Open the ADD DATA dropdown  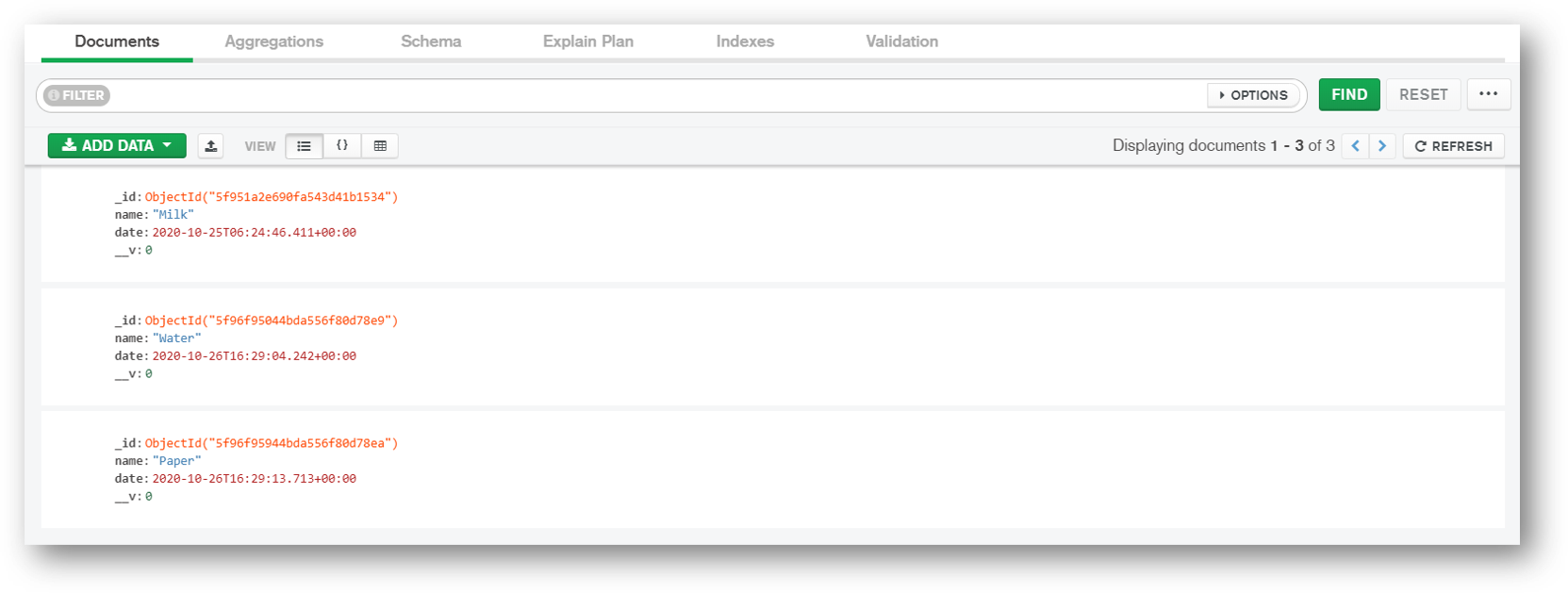pyautogui.click(x=116, y=145)
